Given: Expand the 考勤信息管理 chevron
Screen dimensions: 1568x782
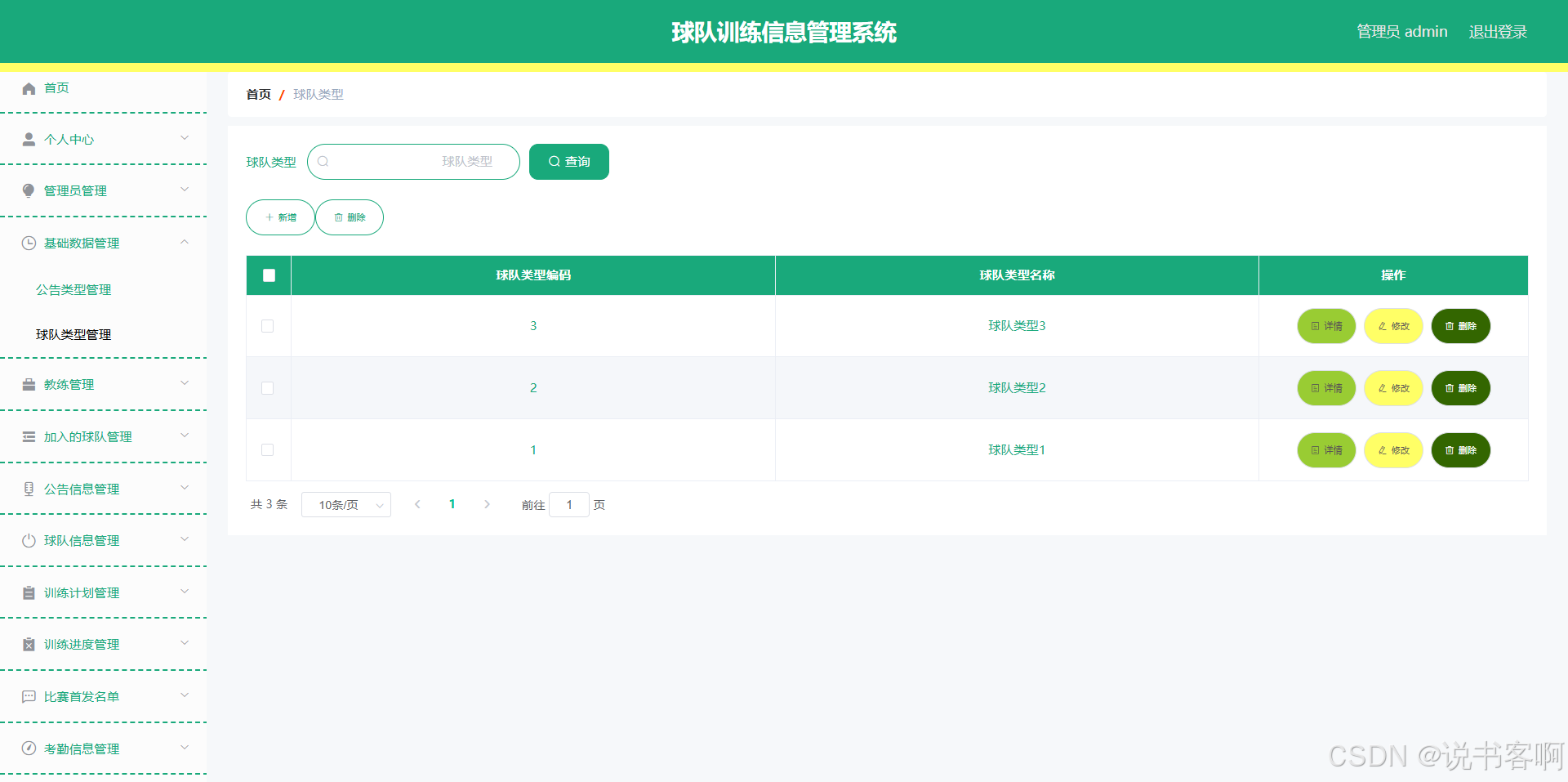Looking at the screenshot, I should click(x=185, y=748).
